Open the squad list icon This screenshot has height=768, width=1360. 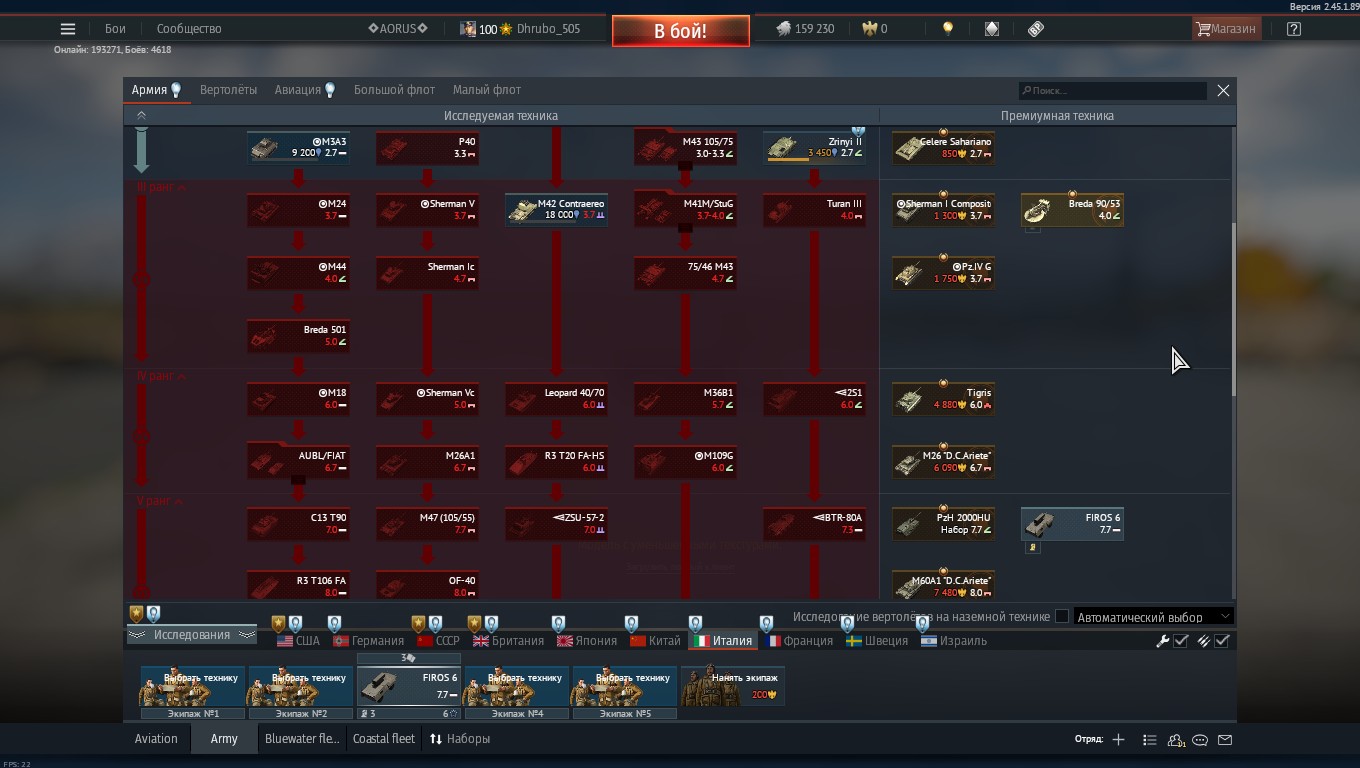(1149, 740)
